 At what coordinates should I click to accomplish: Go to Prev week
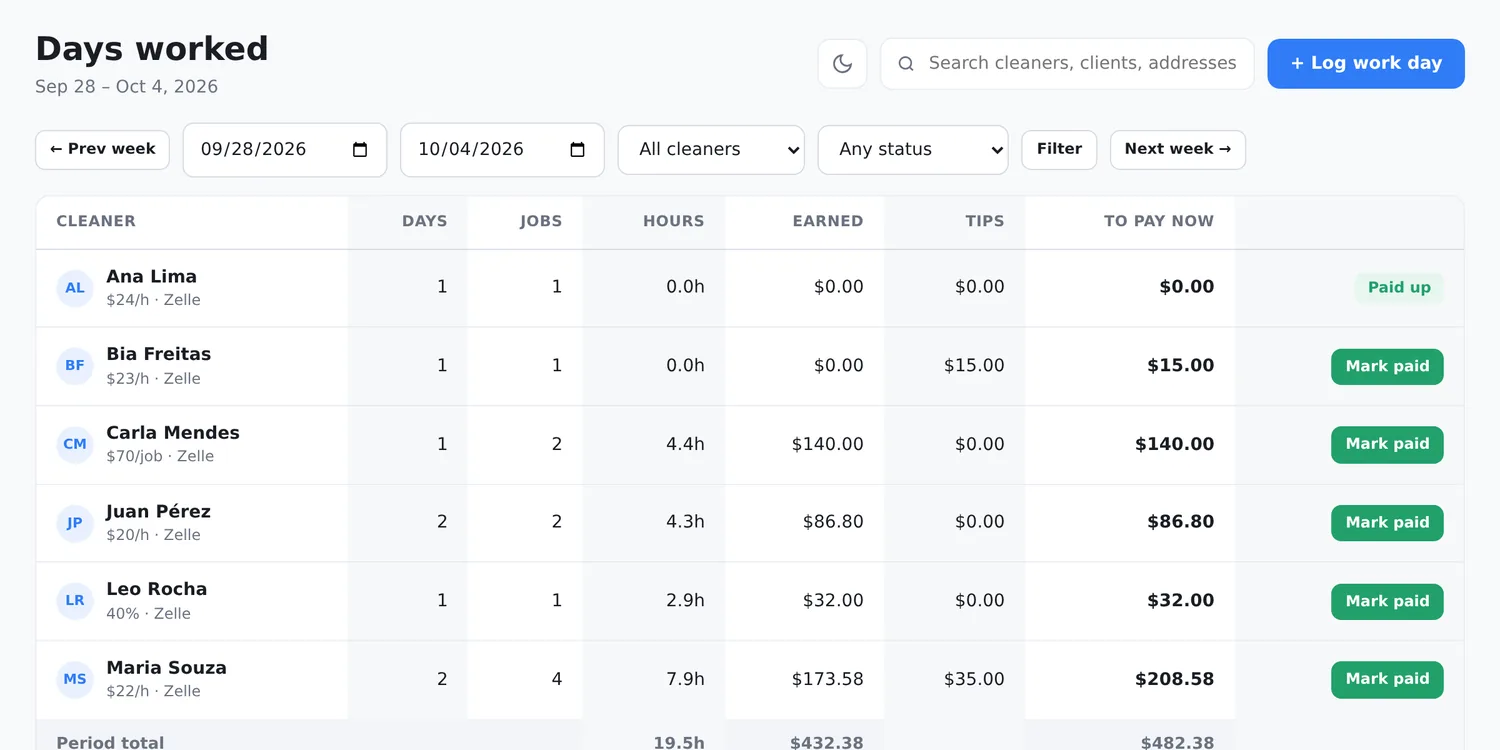(x=102, y=150)
